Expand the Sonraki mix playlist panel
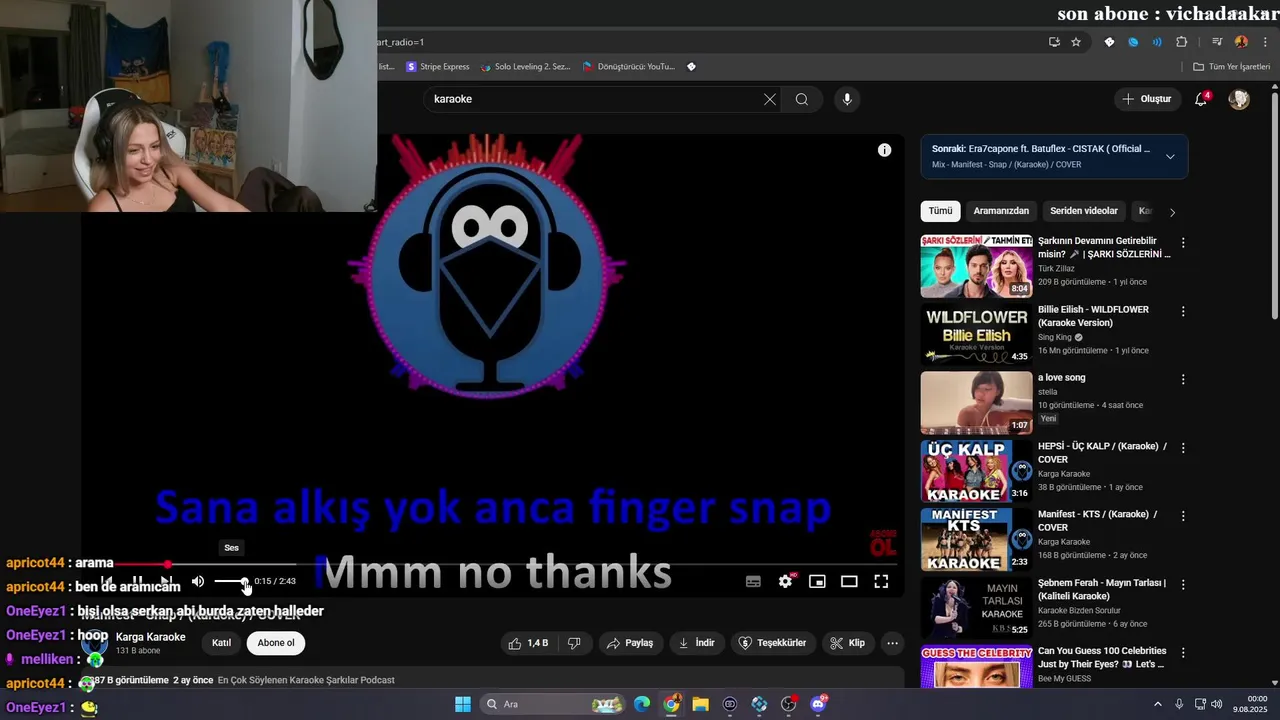 click(x=1170, y=156)
